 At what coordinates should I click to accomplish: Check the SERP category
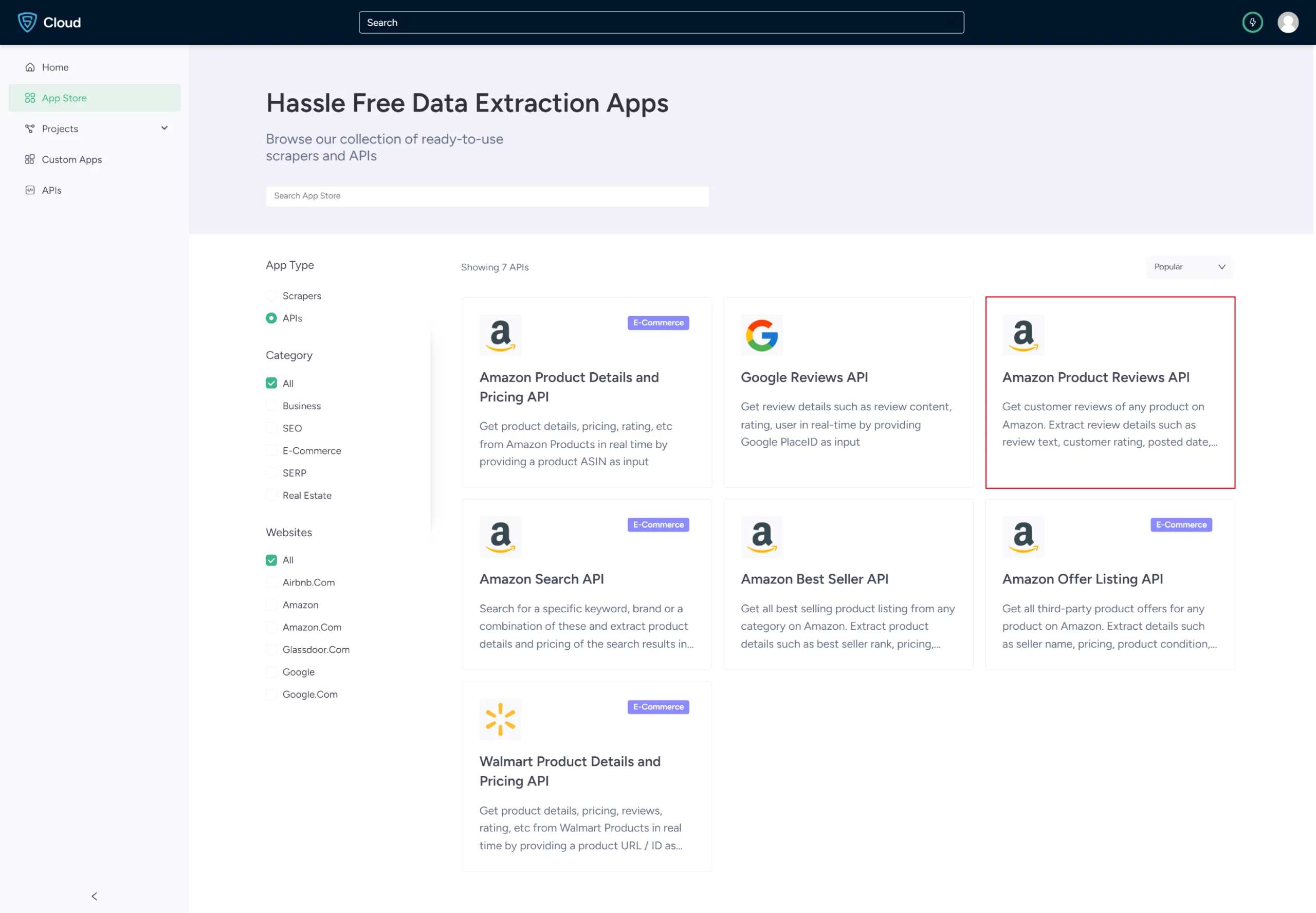pos(271,472)
